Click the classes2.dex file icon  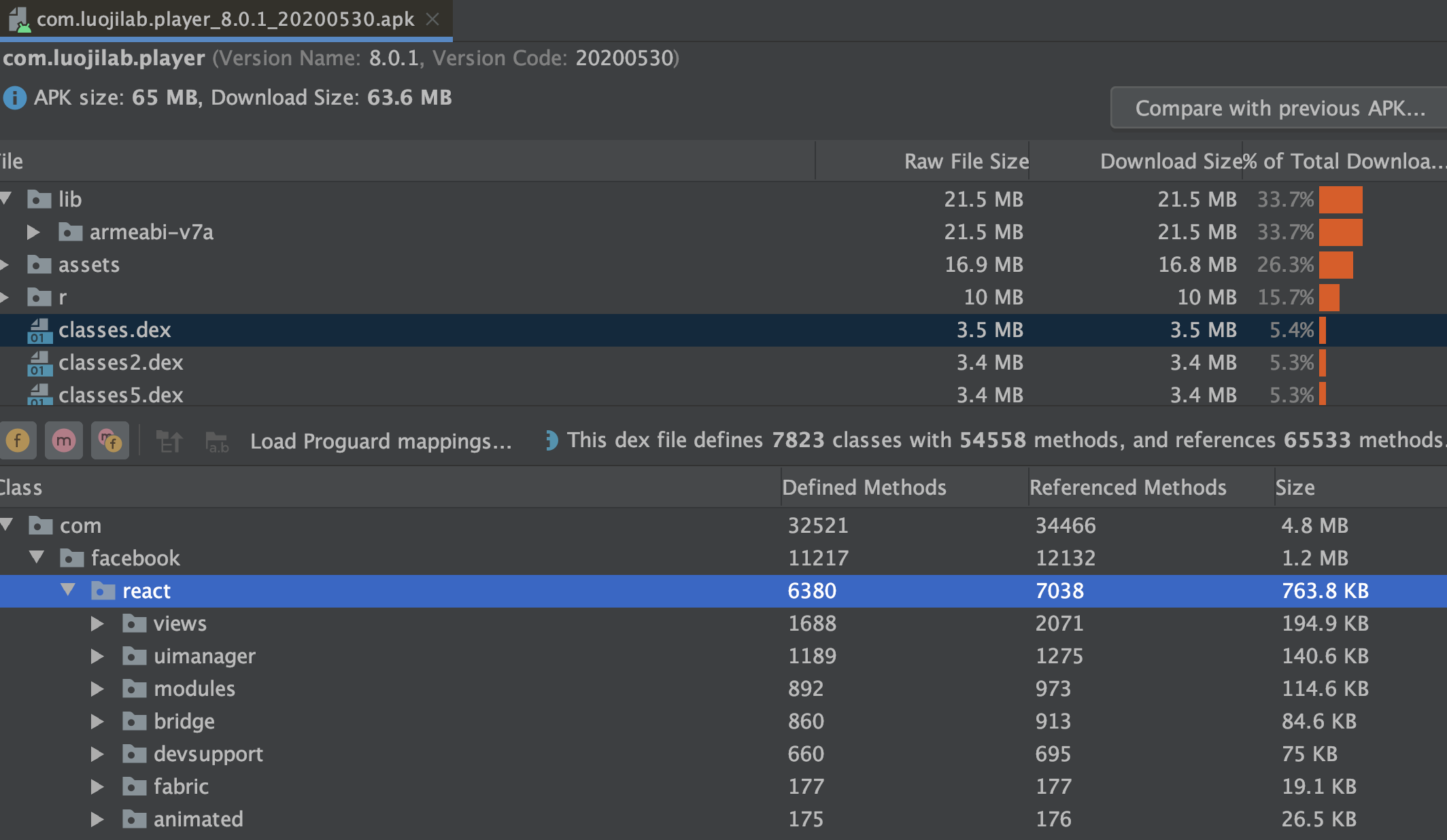[x=39, y=363]
